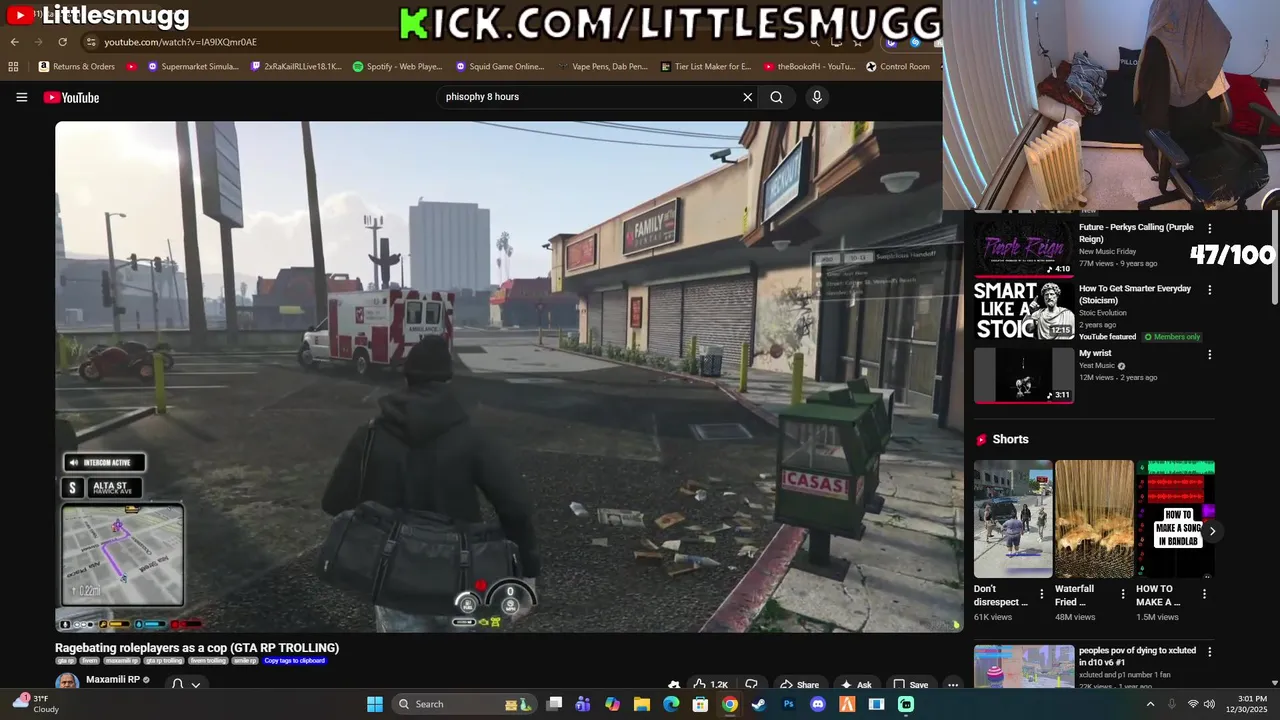Edit the 'phisophy 8 hours' search field
This screenshot has height=720, width=1280.
tap(588, 97)
